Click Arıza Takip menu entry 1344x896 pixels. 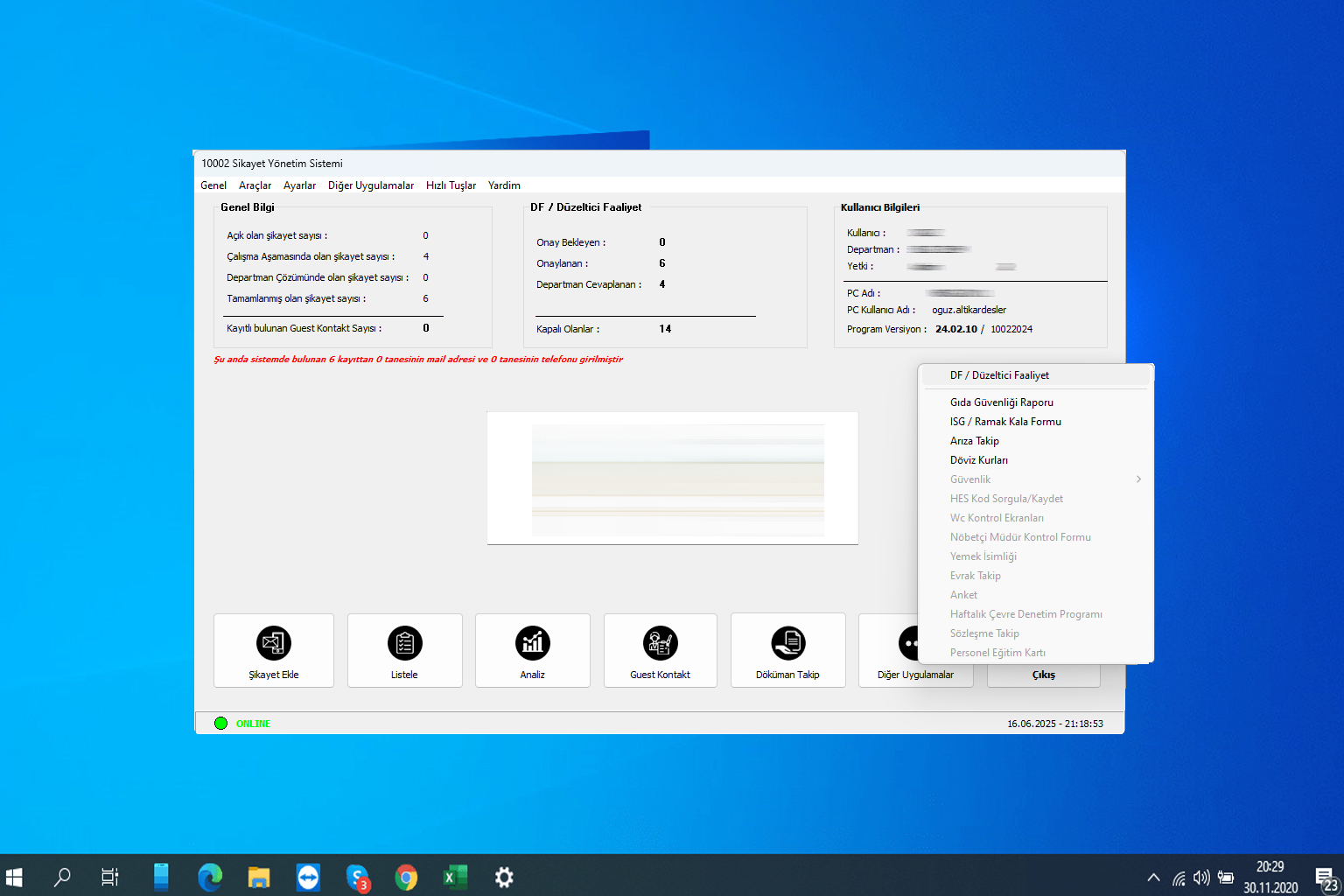click(975, 441)
